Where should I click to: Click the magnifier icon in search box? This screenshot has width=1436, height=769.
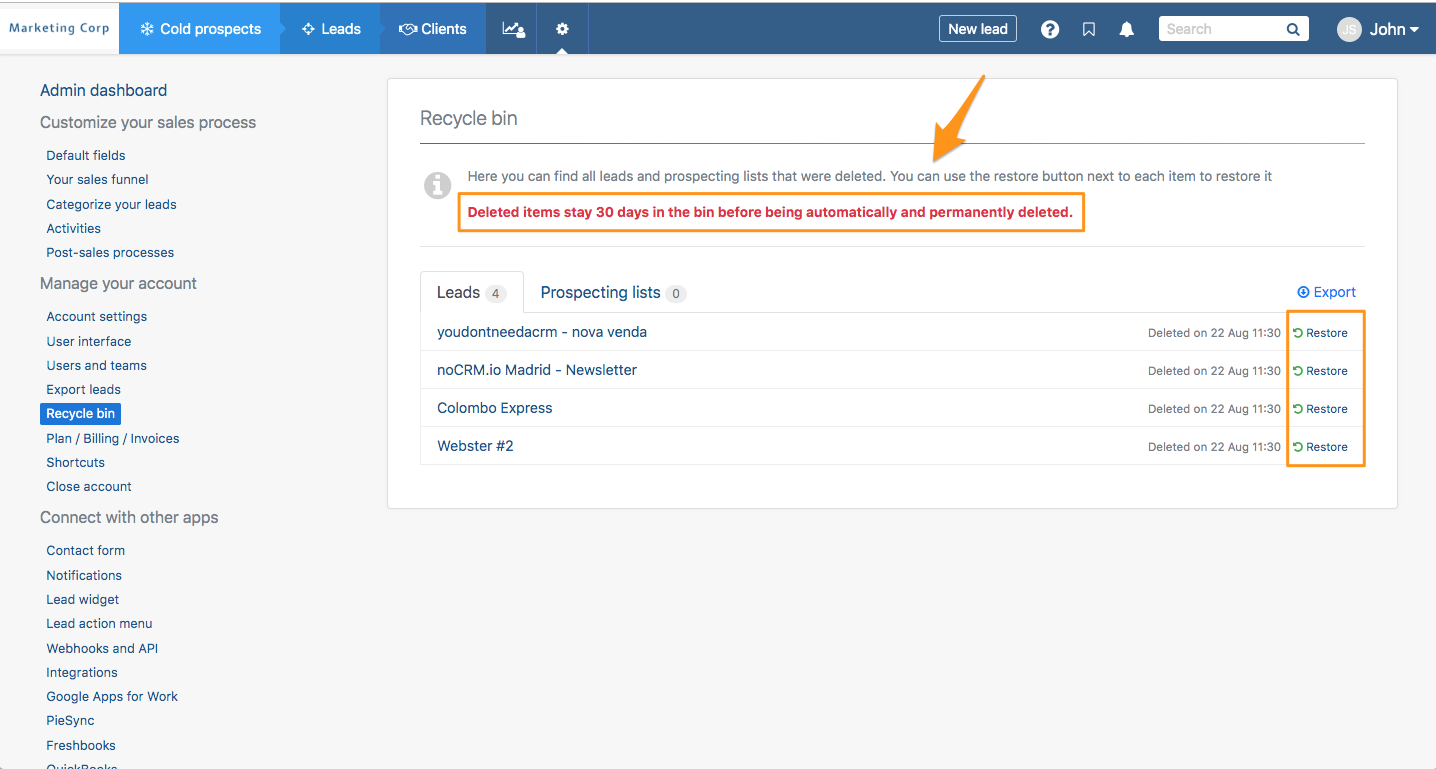tap(1293, 29)
